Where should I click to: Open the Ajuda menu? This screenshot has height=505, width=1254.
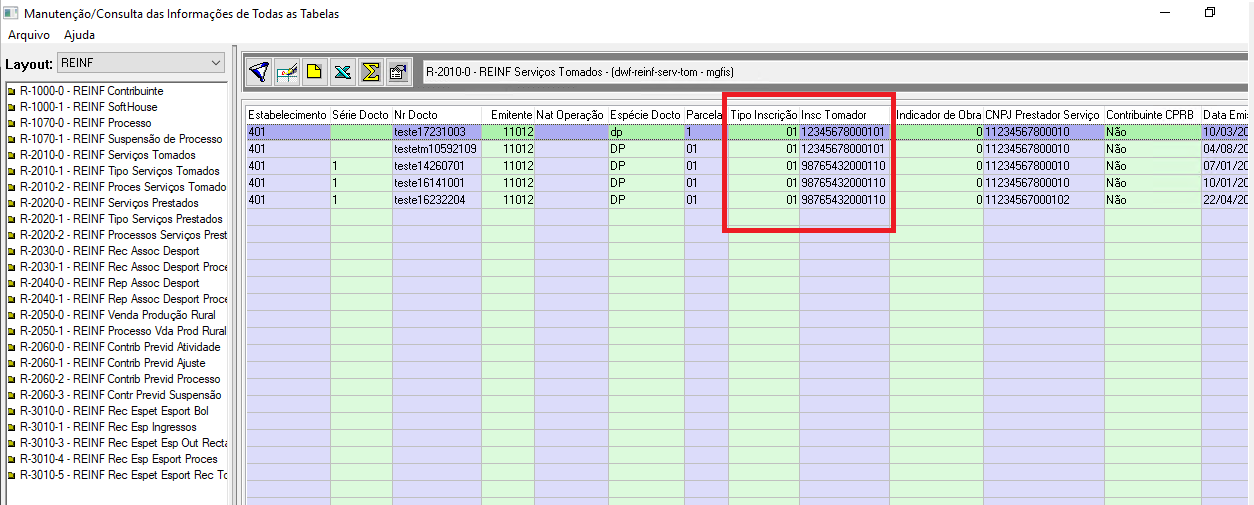point(79,35)
